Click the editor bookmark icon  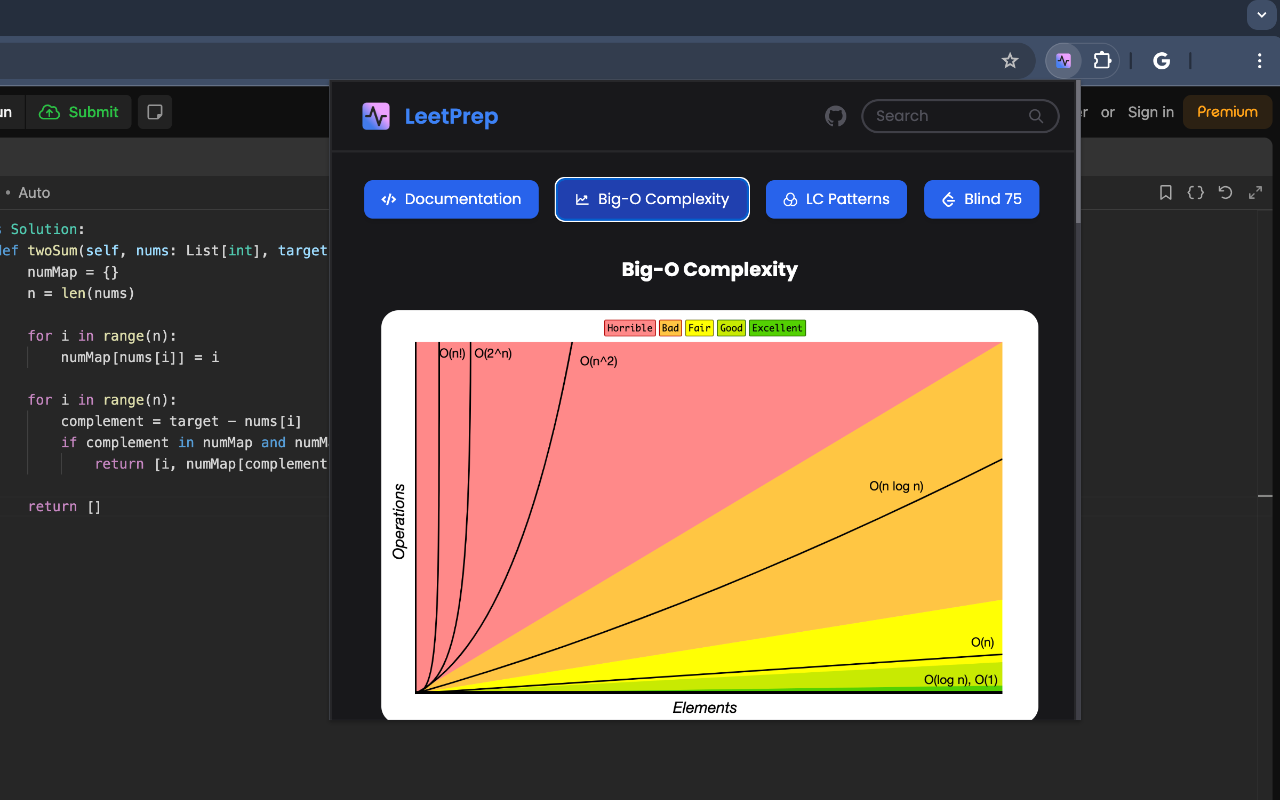coord(1165,193)
